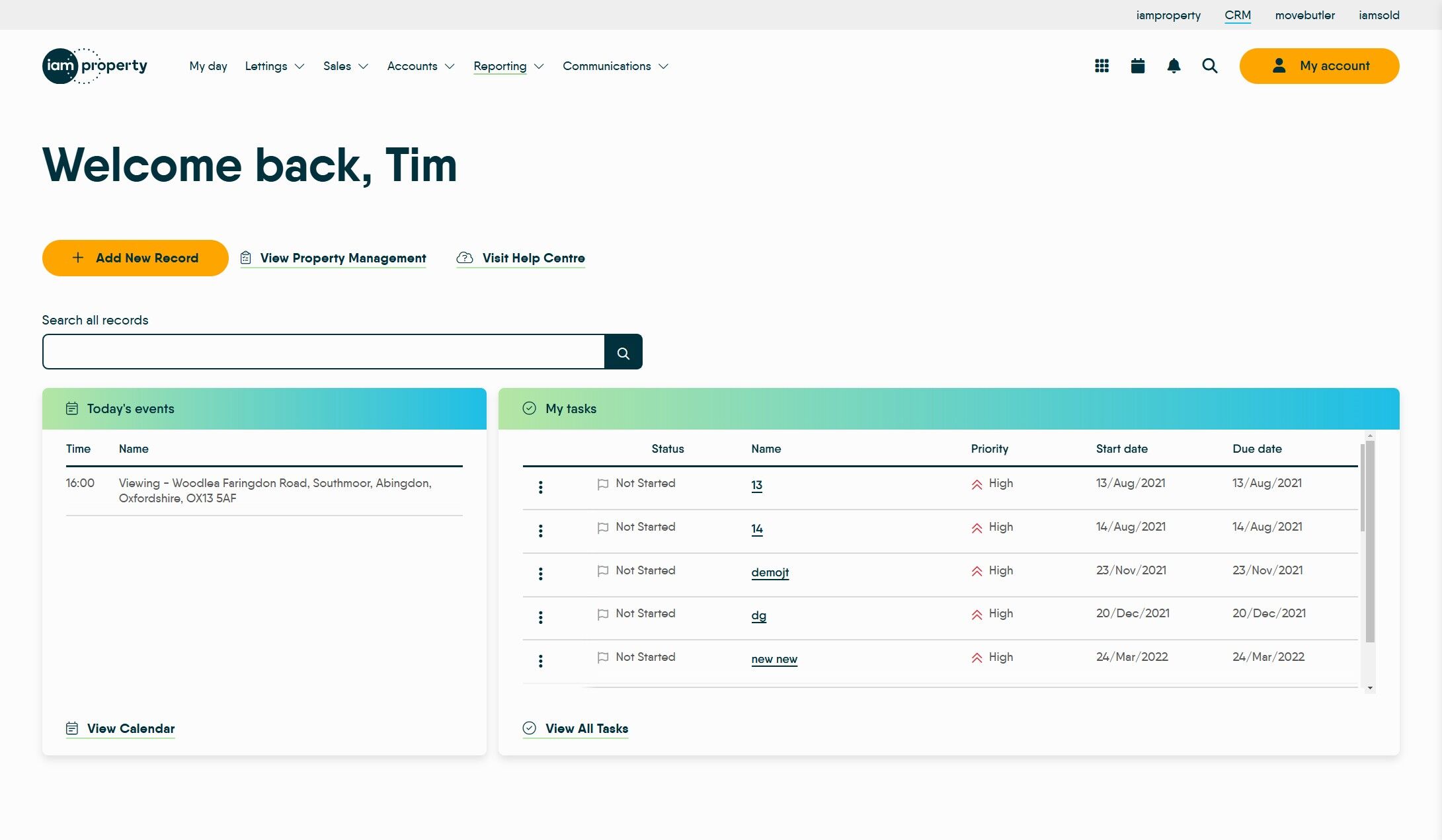Click the iamproperty logo
The image size is (1442, 840).
(x=95, y=66)
